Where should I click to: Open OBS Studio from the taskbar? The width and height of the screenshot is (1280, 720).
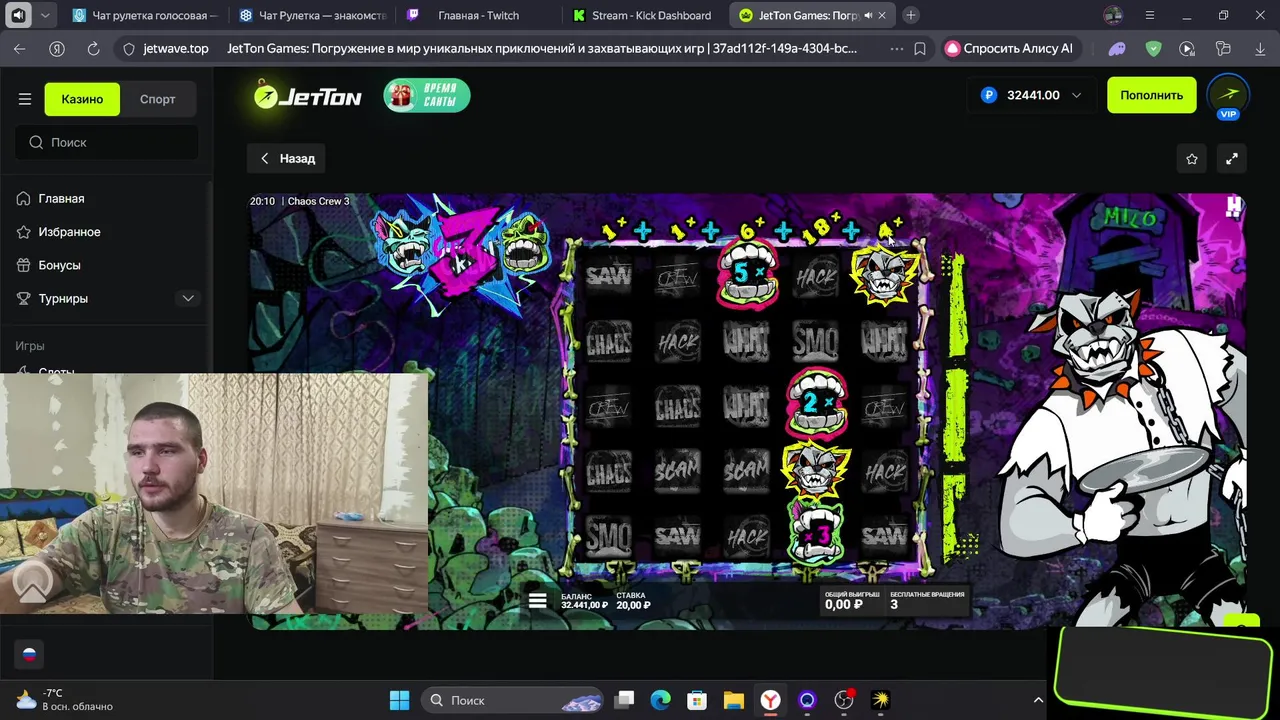(844, 700)
